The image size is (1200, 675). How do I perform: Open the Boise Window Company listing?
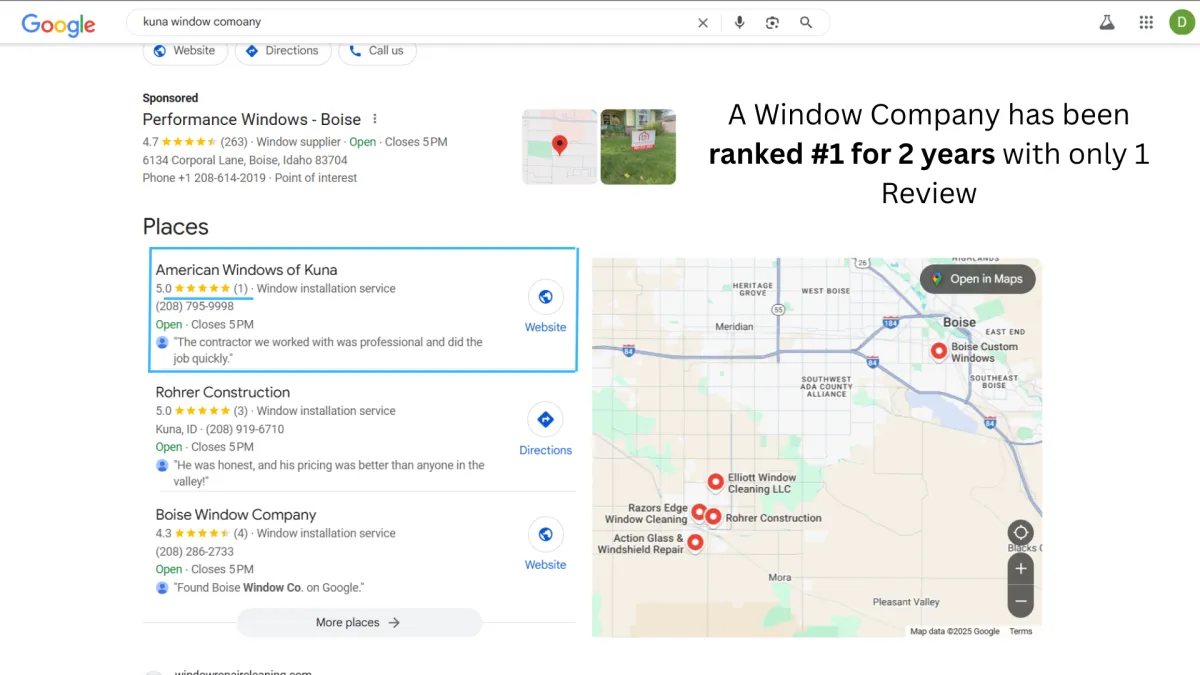(236, 515)
